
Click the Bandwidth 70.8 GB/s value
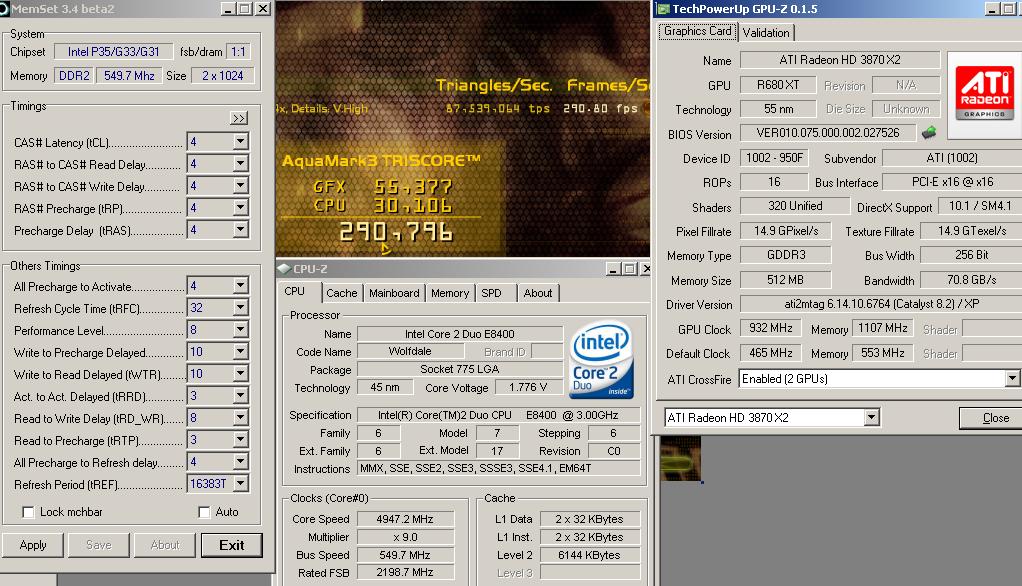coord(971,280)
